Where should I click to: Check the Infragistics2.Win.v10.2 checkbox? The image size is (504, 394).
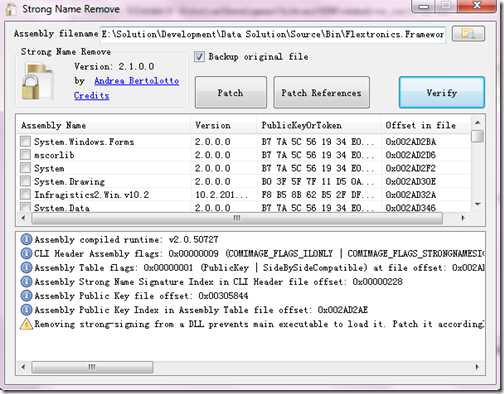25,194
